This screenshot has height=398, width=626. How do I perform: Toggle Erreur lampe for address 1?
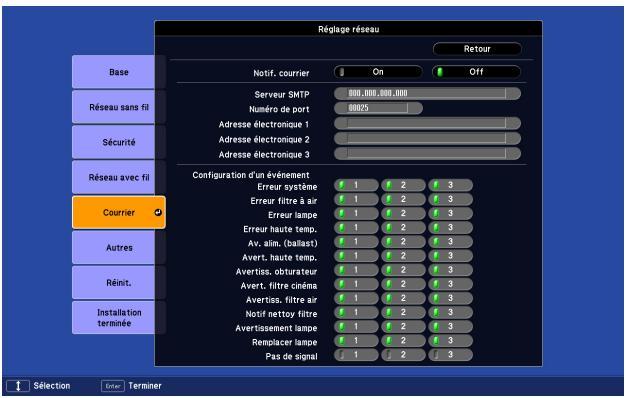(x=356, y=213)
